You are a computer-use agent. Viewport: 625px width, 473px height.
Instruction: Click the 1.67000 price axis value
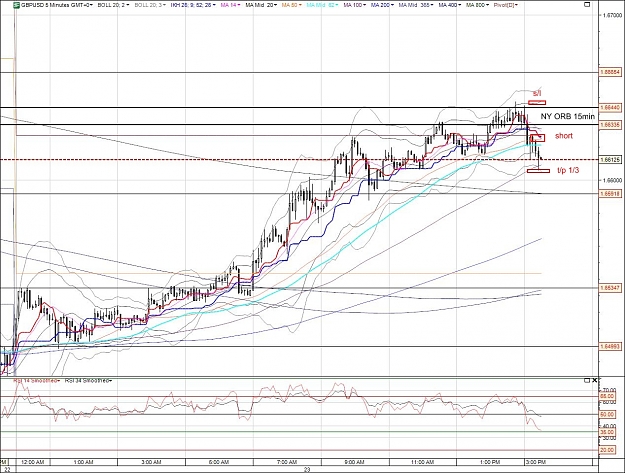coord(613,16)
